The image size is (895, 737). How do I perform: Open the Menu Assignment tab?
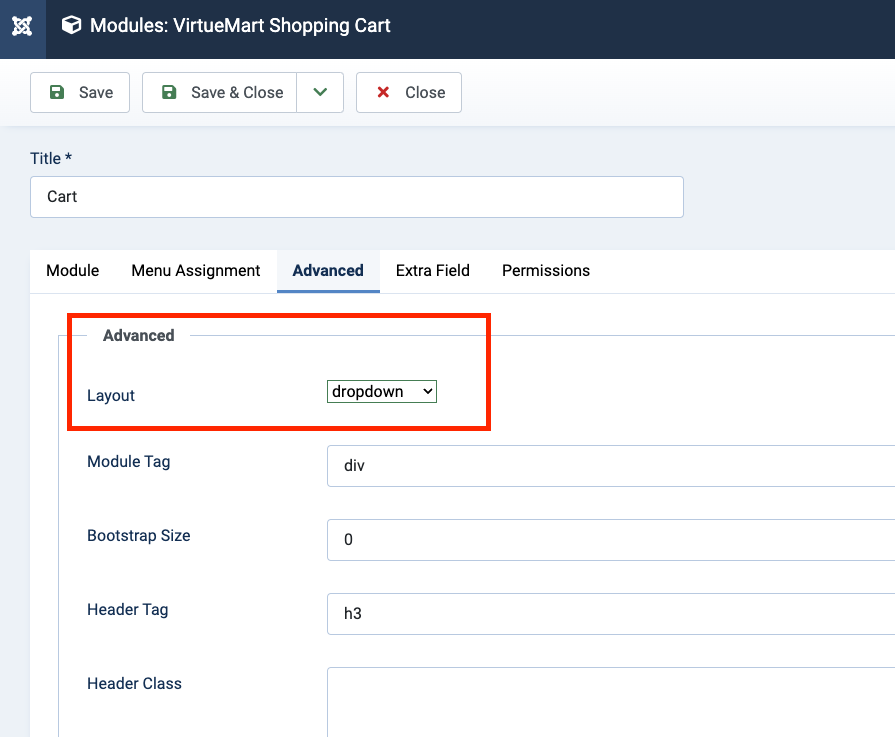[196, 270]
